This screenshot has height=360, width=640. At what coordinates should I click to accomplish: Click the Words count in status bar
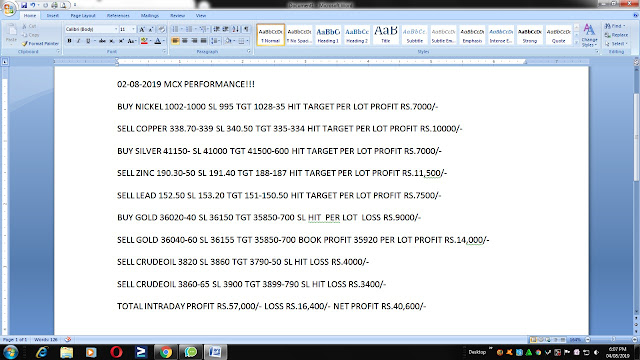coord(46,340)
